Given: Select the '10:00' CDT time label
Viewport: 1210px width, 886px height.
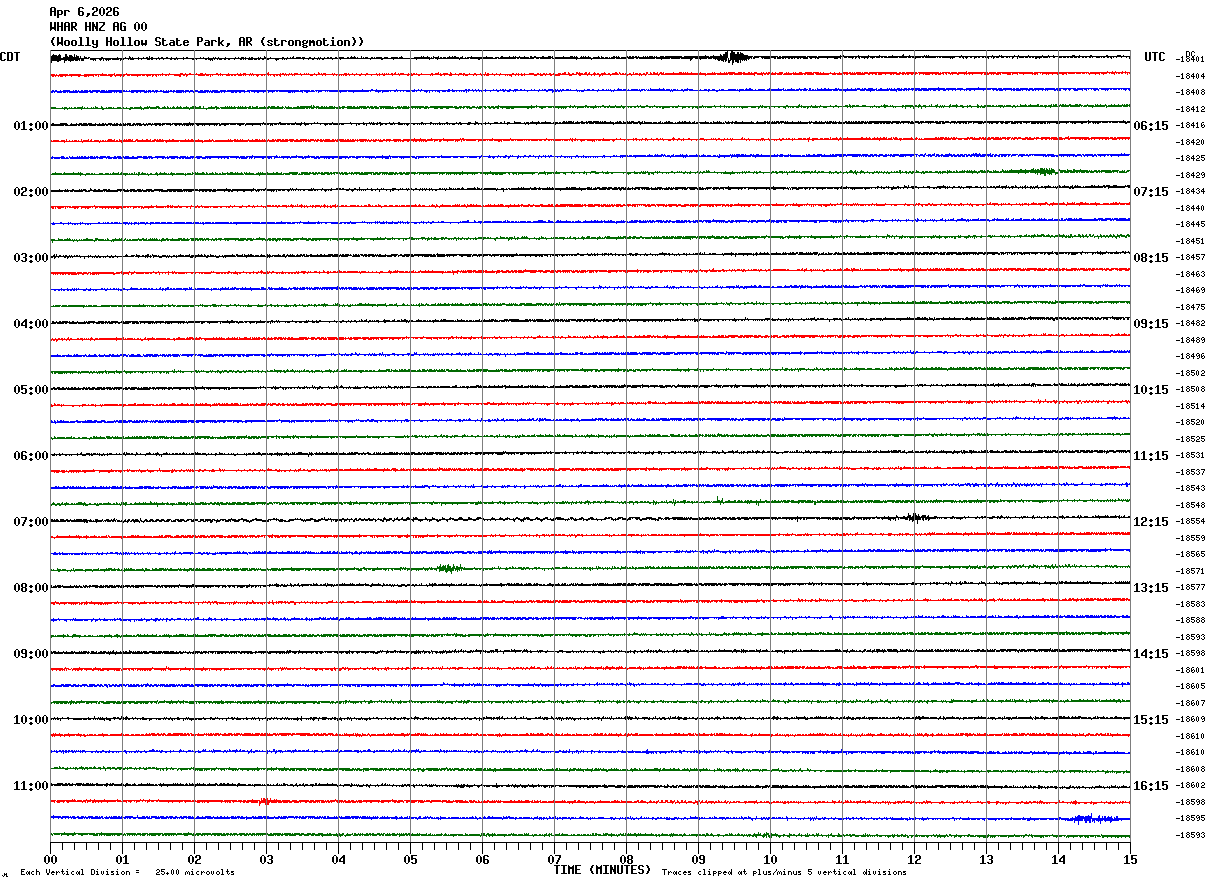Looking at the screenshot, I should click(30, 720).
